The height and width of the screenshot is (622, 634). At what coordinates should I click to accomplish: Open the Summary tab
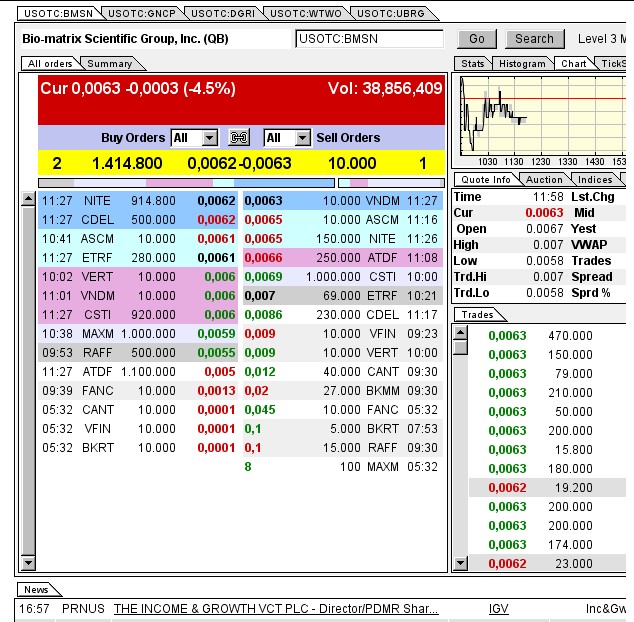[x=110, y=63]
